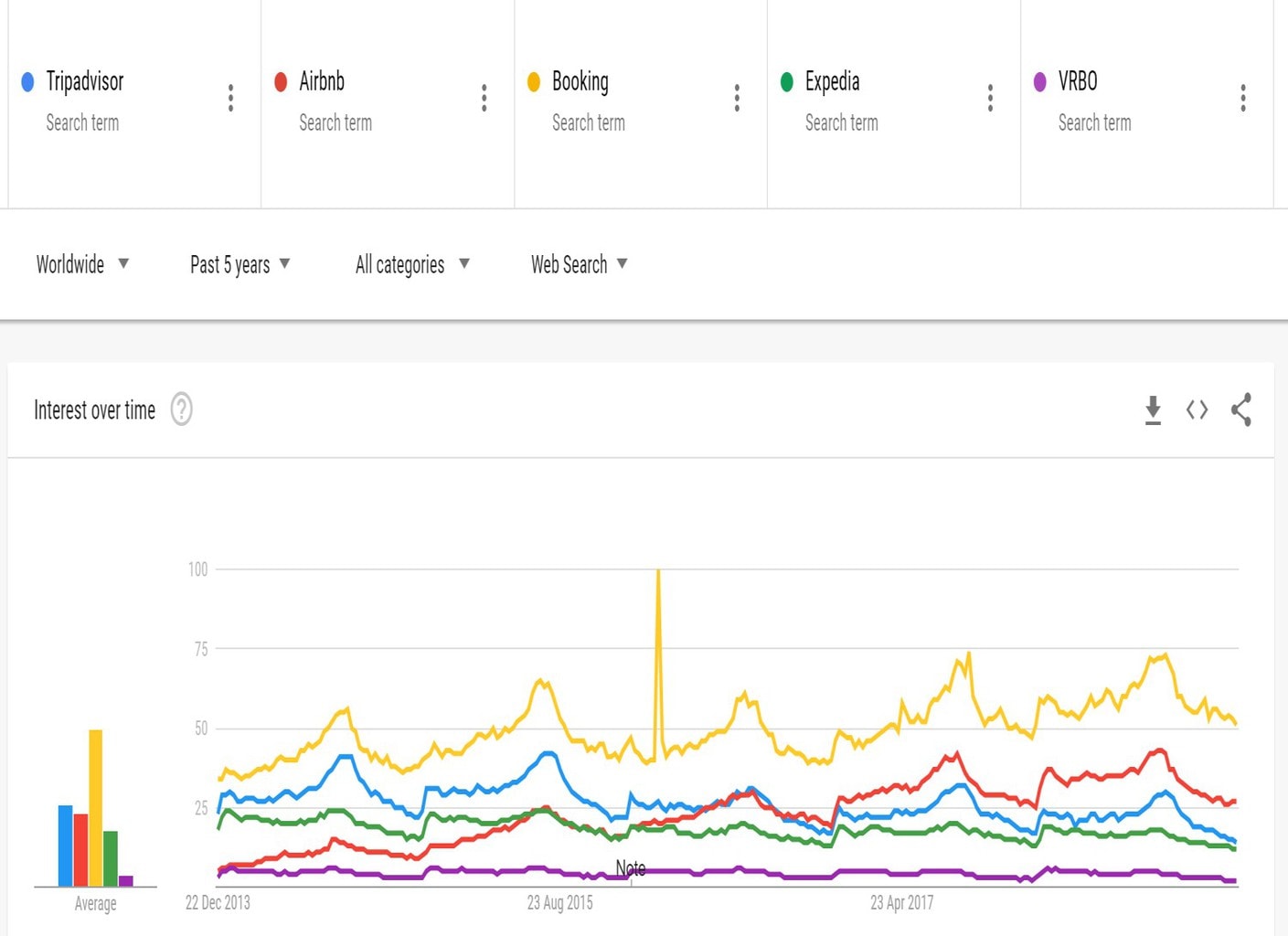Click the embed code icon
This screenshot has width=1288, height=936.
1197,409
